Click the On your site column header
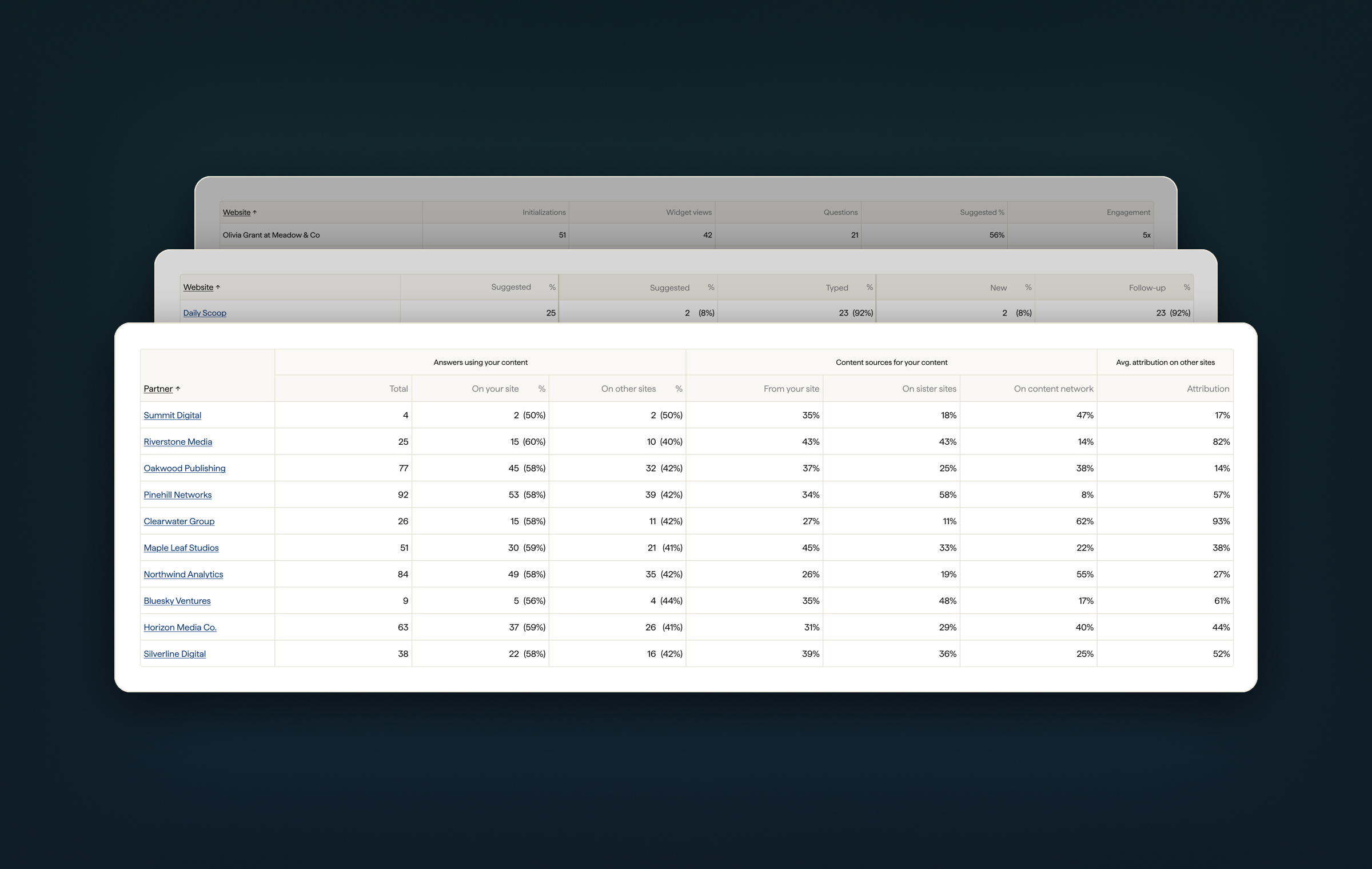Screen dimensions: 1372x869 [495, 389]
